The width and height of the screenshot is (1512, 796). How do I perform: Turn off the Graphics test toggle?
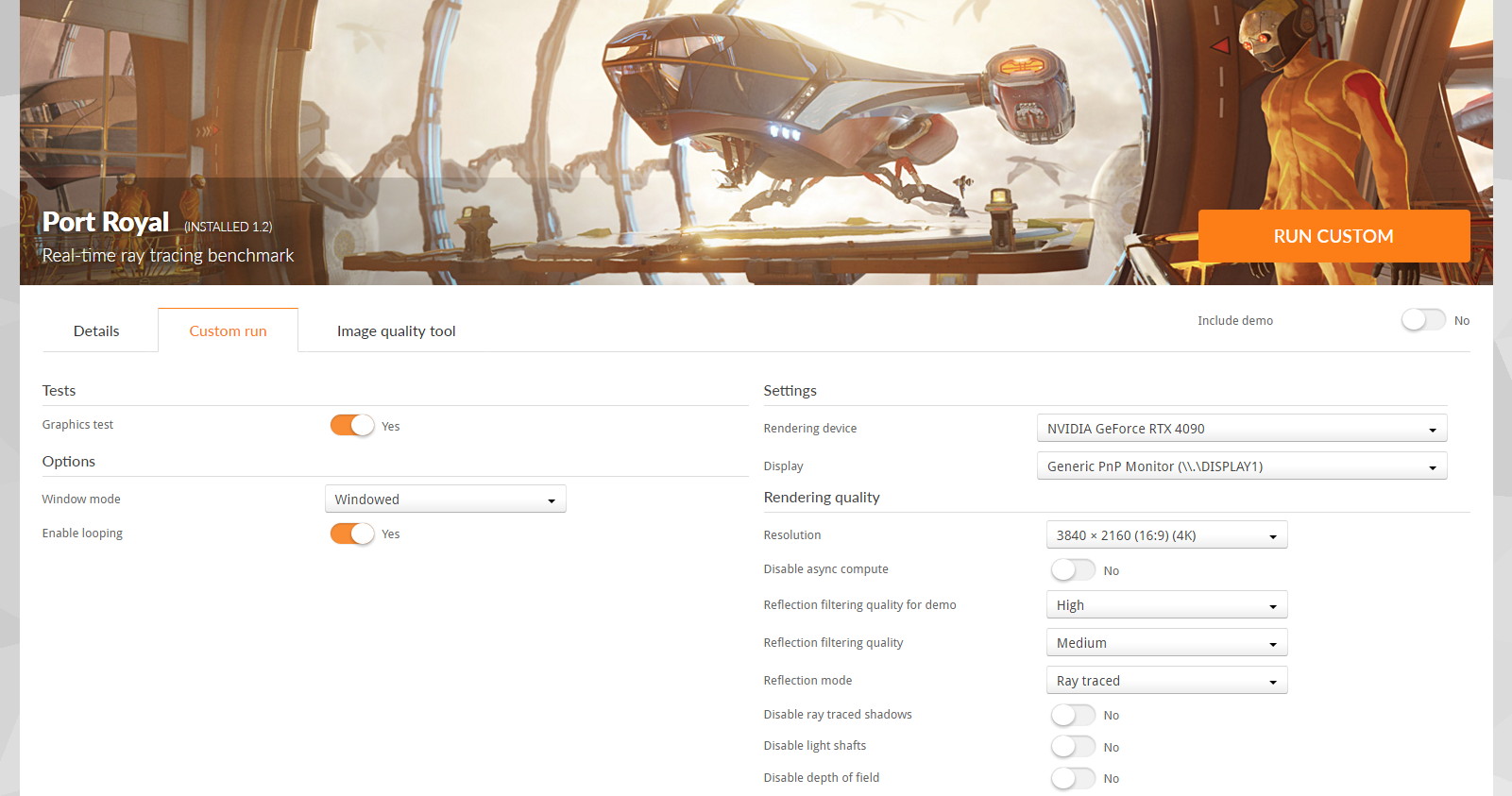(352, 425)
